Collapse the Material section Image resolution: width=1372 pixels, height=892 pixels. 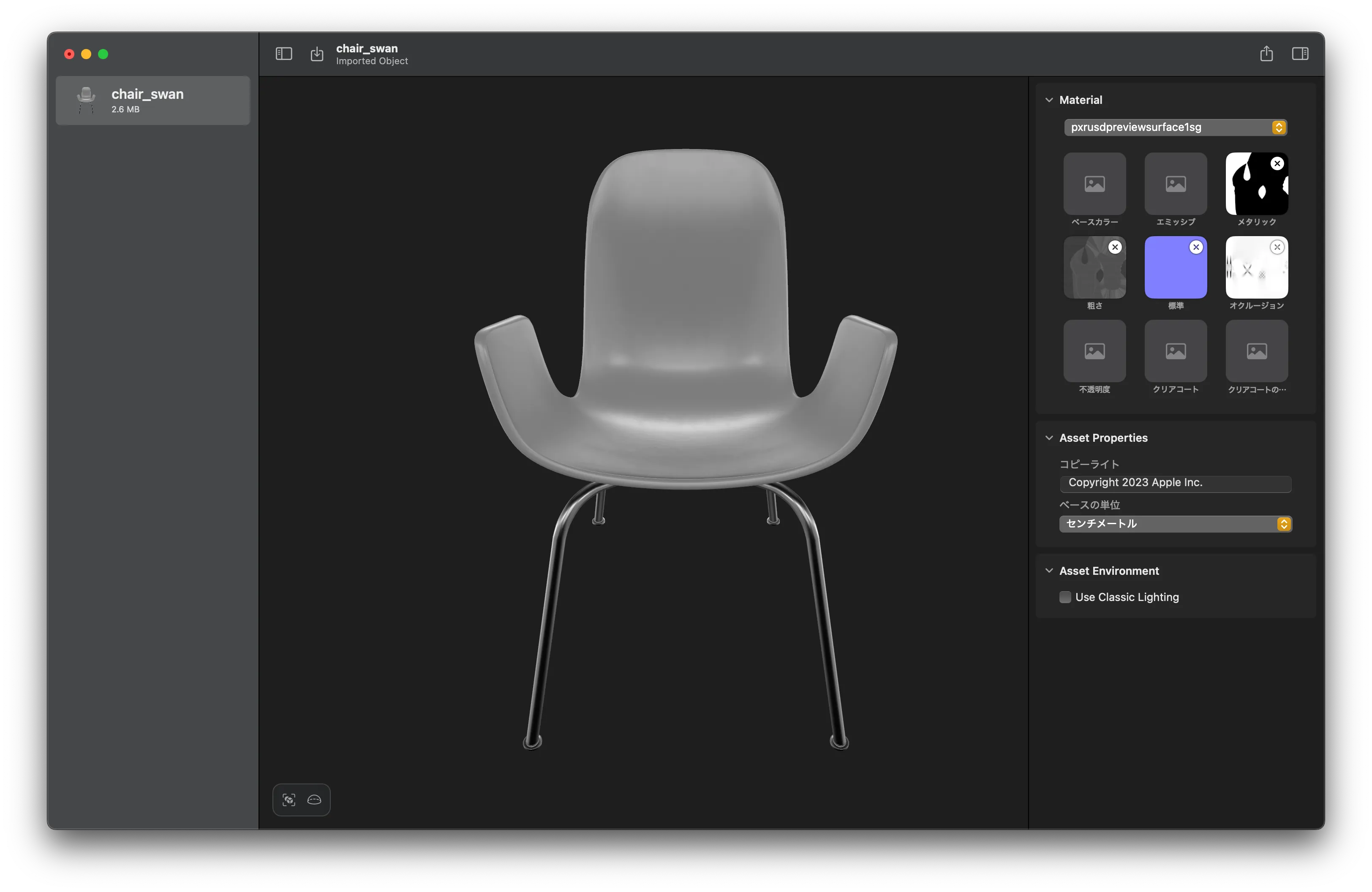click(x=1049, y=100)
